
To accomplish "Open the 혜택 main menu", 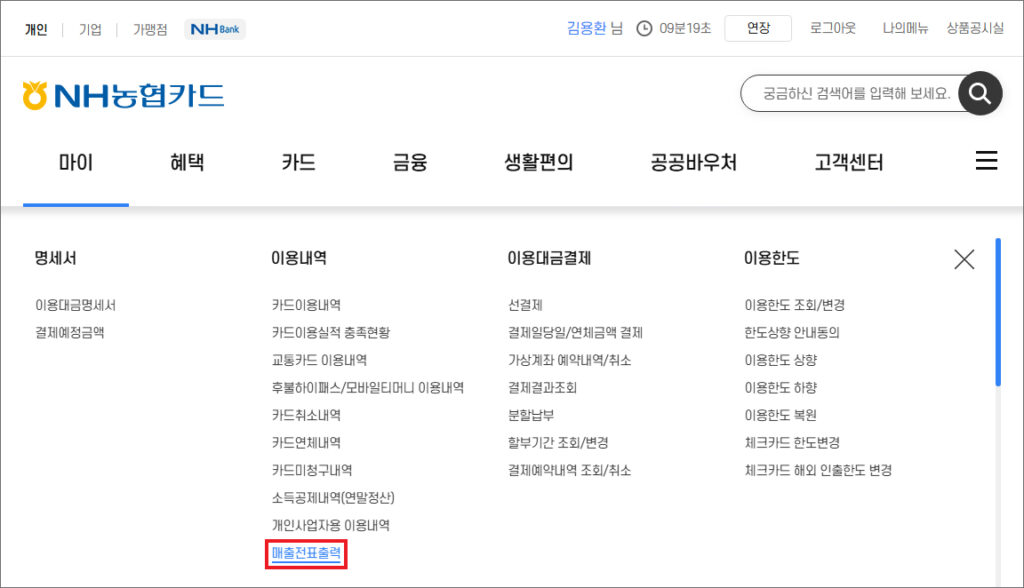I will pos(187,162).
